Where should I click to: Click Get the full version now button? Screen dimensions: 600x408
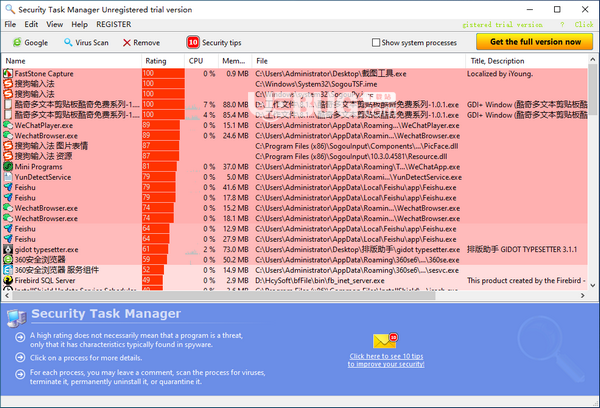pyautogui.click(x=535, y=42)
